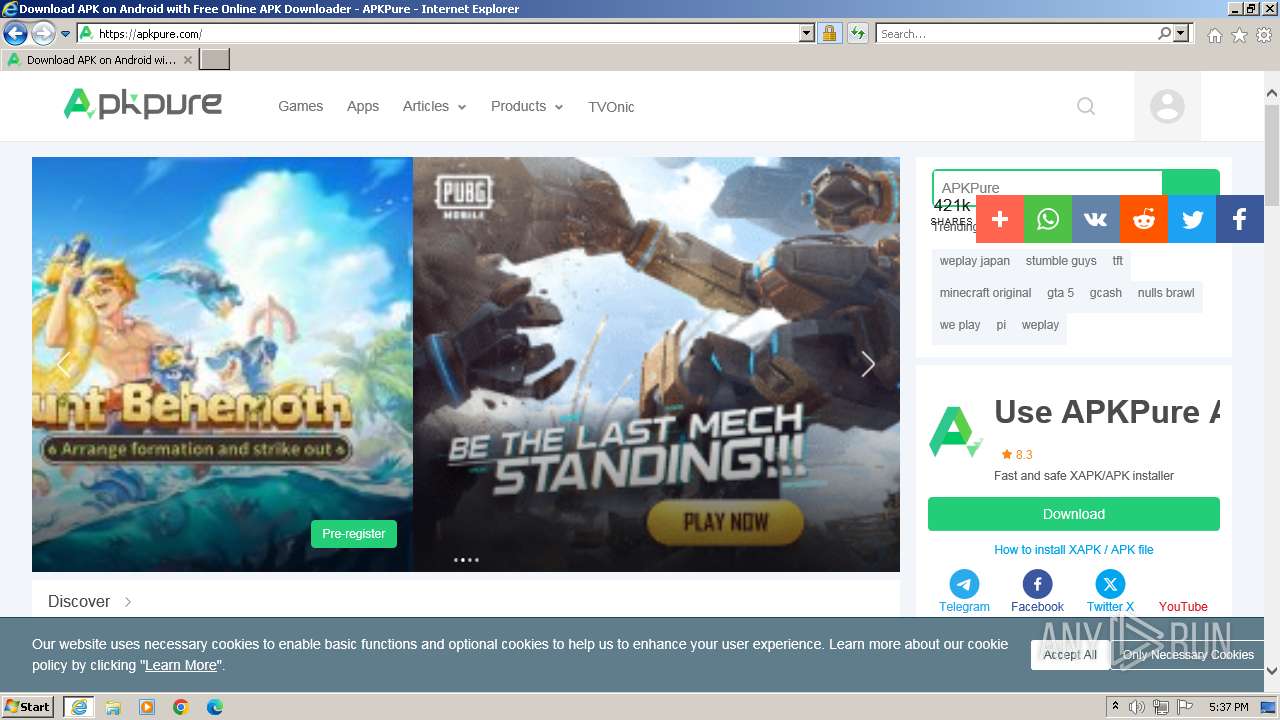Share the page on Twitter bird icon
The width and height of the screenshot is (1280, 720).
click(1192, 219)
